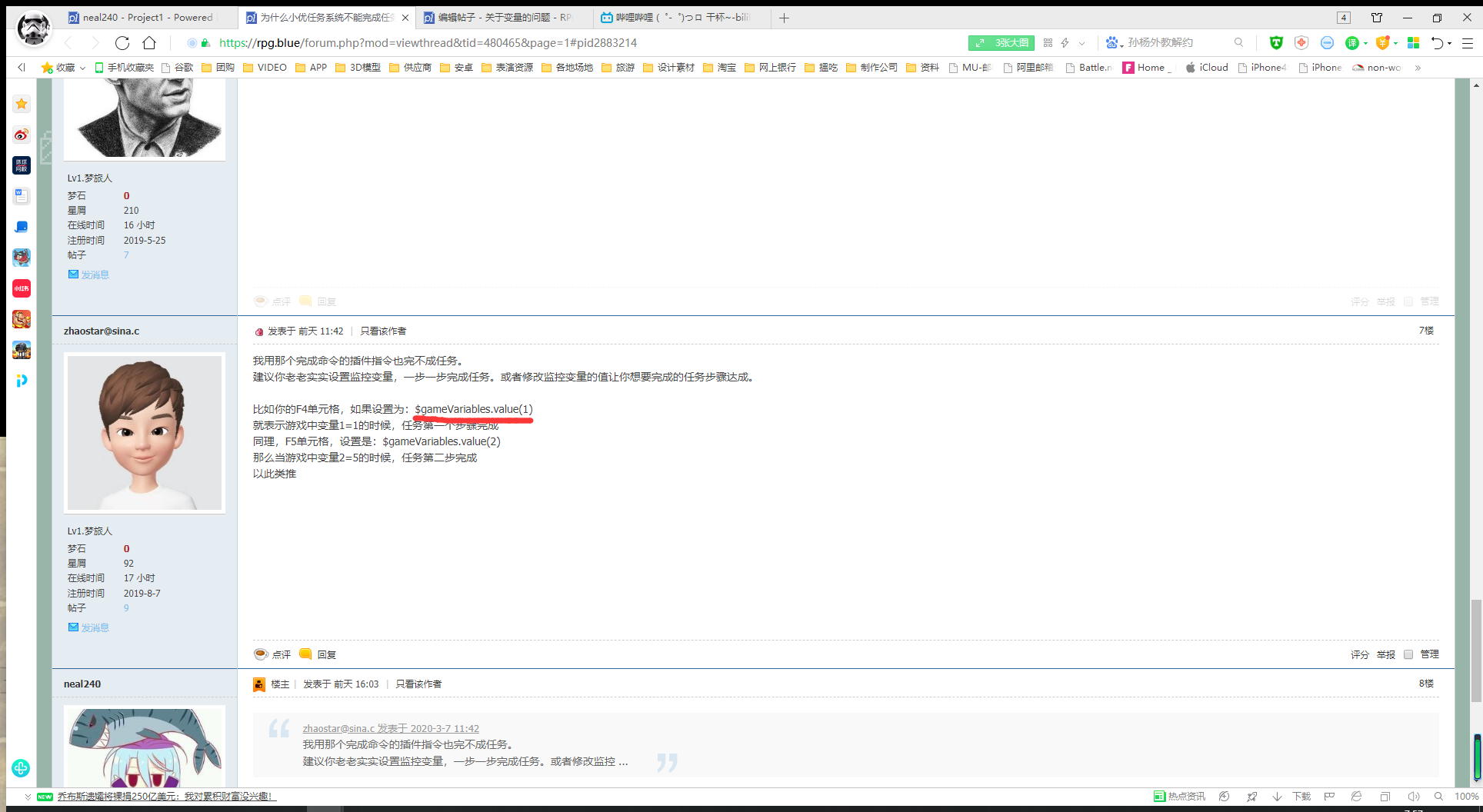Screen dimensions: 1483x812
Task: Click the green shield security extension icon
Action: (x=1276, y=43)
